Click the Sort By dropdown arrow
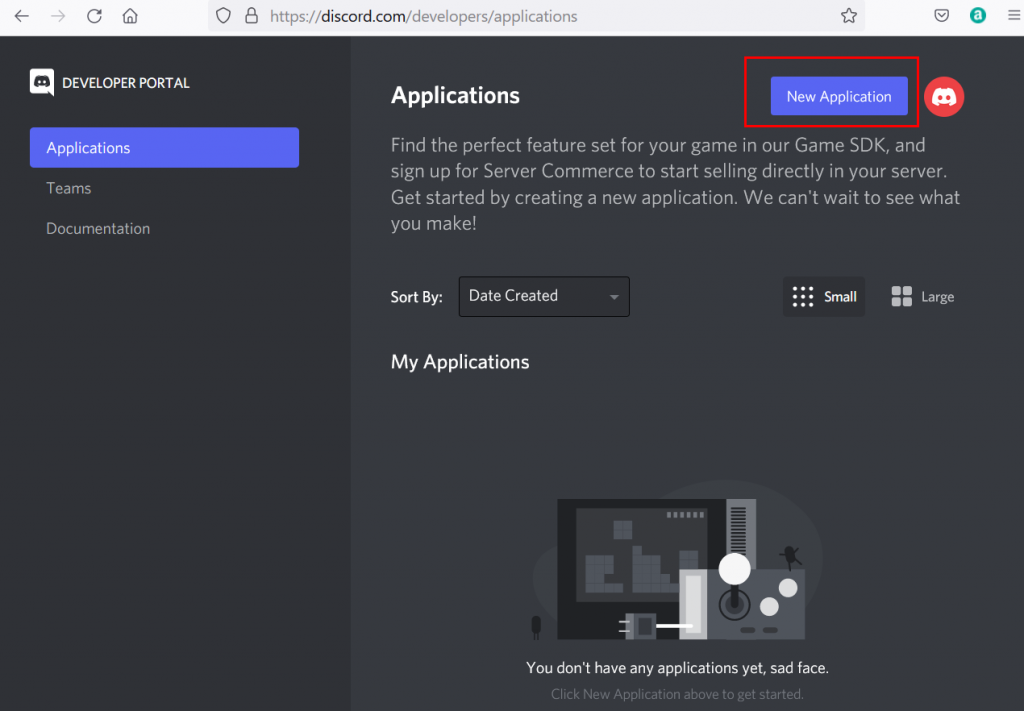Image resolution: width=1024 pixels, height=711 pixels. (x=614, y=297)
